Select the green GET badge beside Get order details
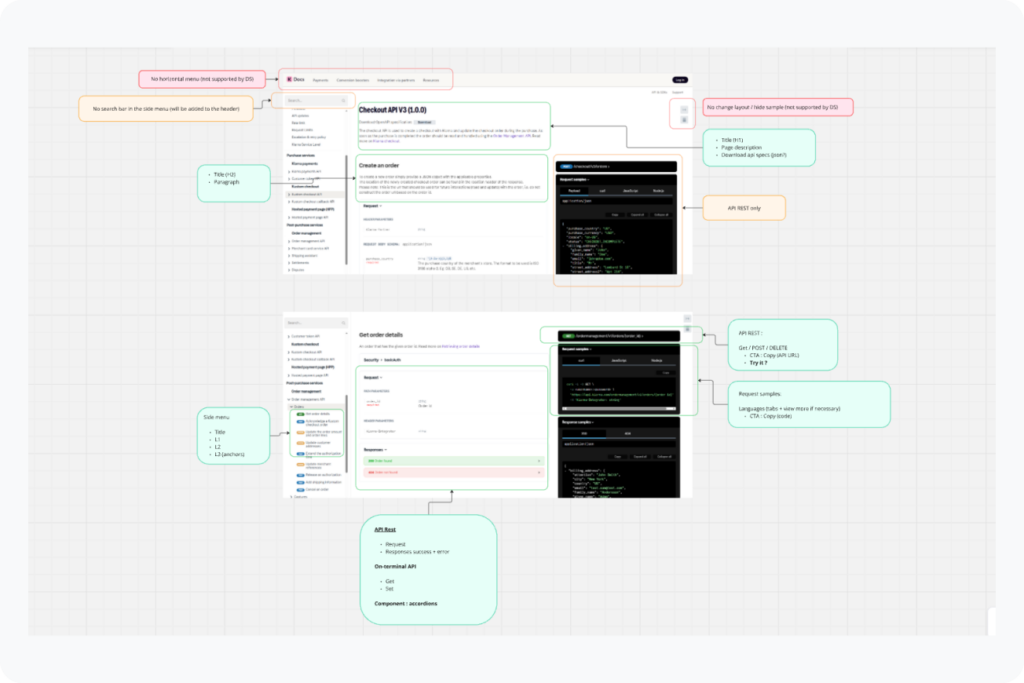 (300, 414)
